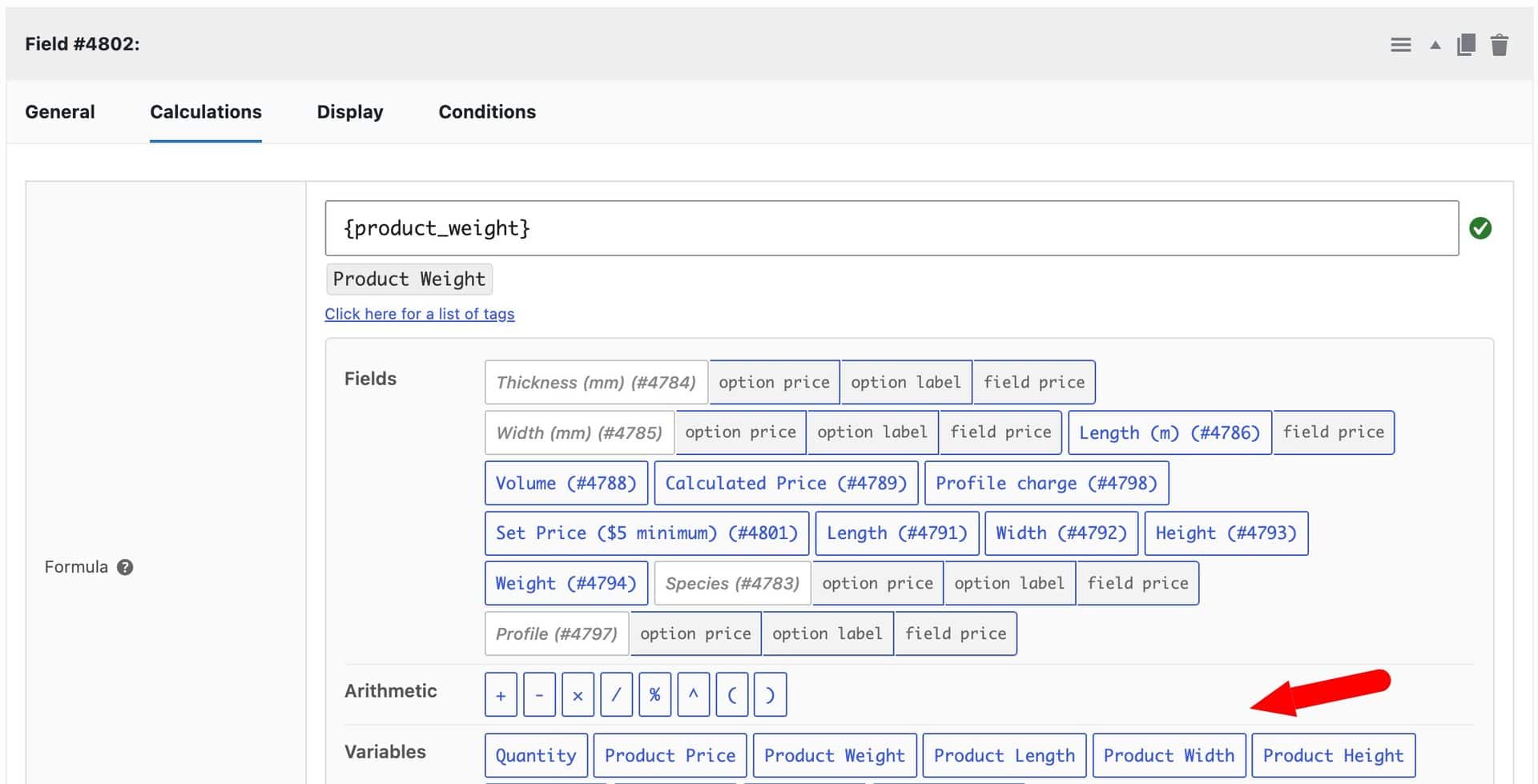Add the Product Height variable
This screenshot has width=1538, height=784.
coord(1334,755)
